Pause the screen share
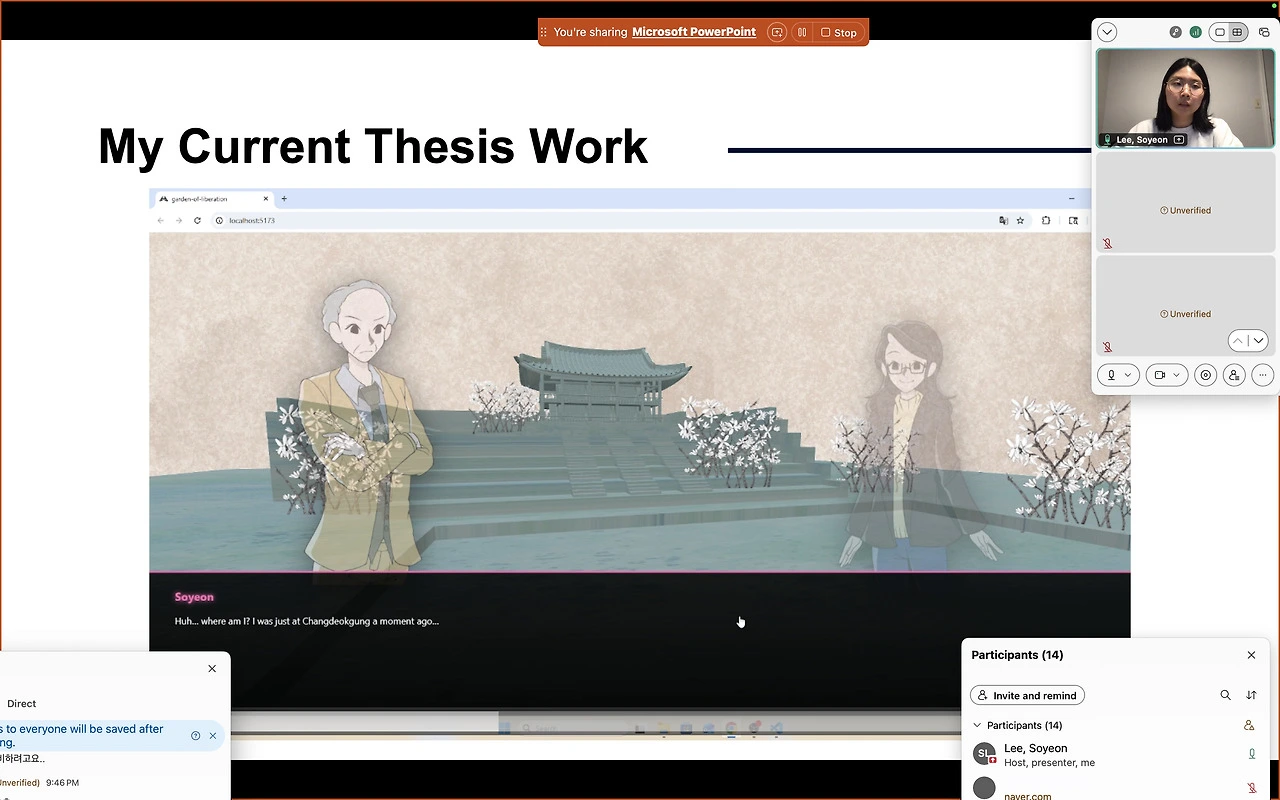This screenshot has width=1280, height=800. click(x=801, y=32)
